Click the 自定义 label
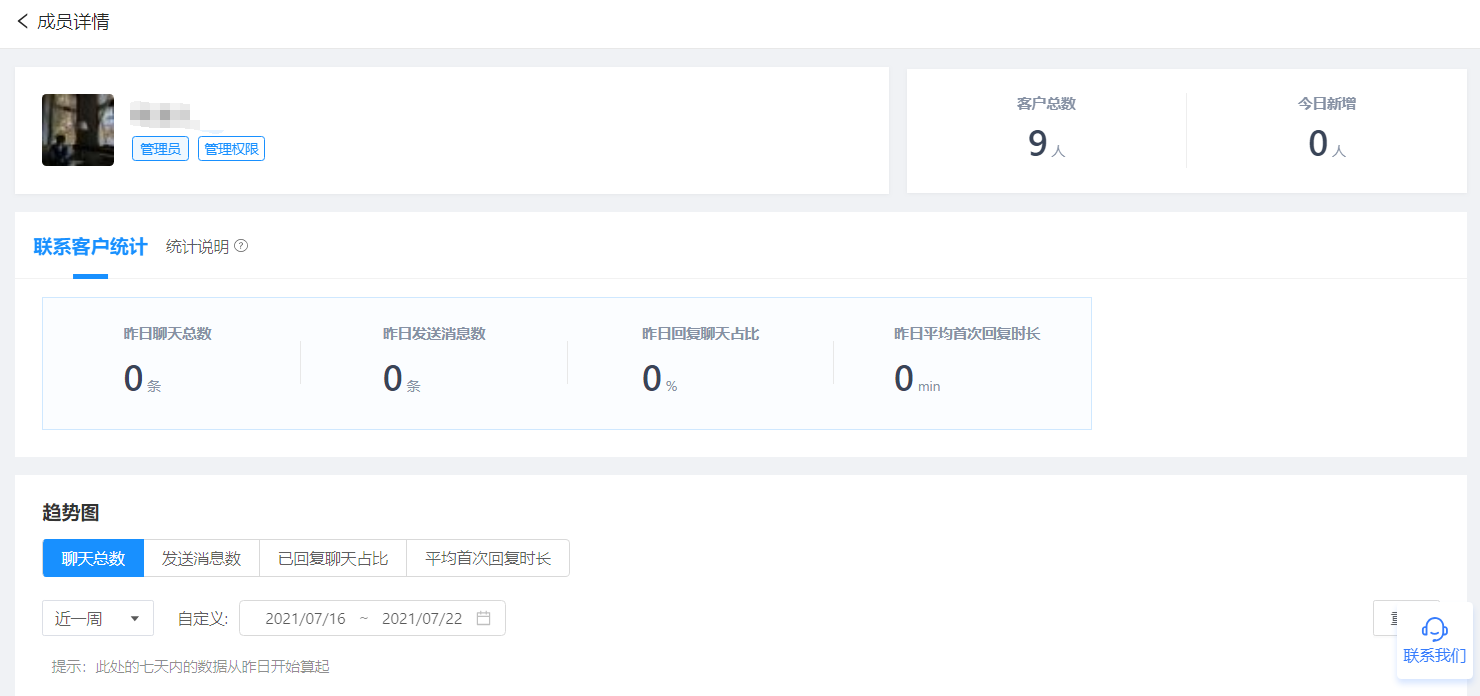 point(203,618)
